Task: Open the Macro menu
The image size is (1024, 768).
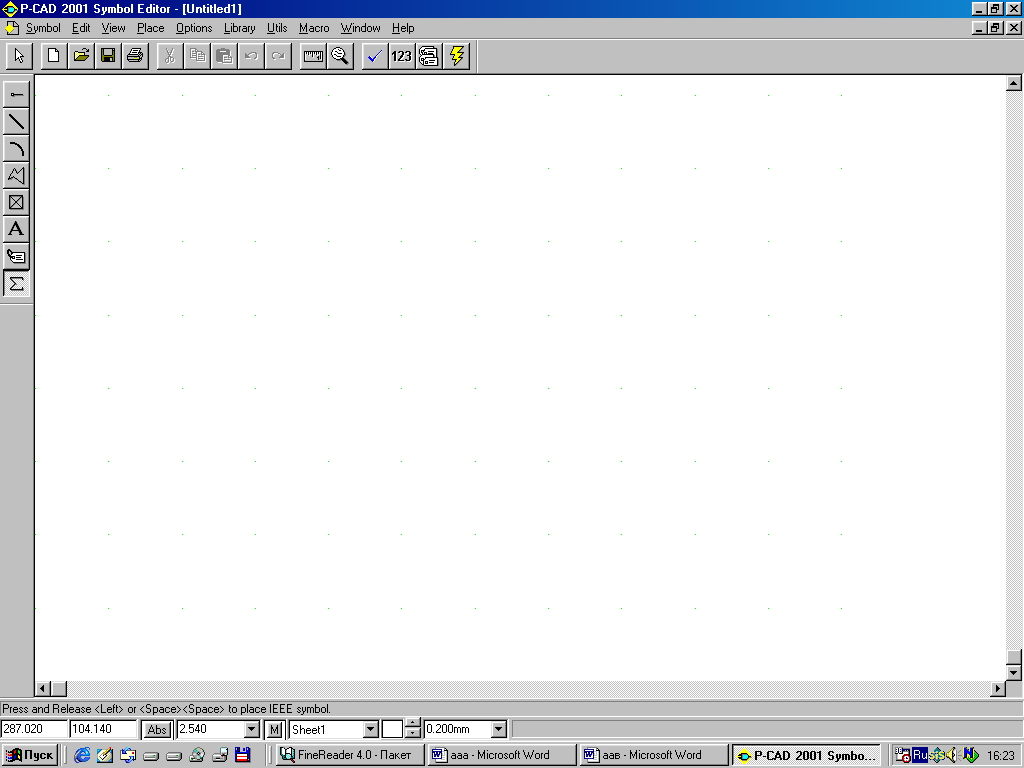Action: point(314,28)
